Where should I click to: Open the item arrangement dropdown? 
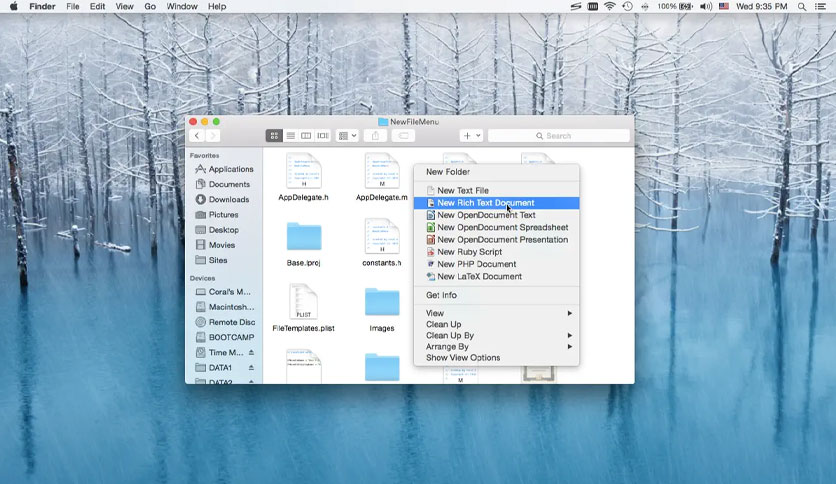point(347,136)
